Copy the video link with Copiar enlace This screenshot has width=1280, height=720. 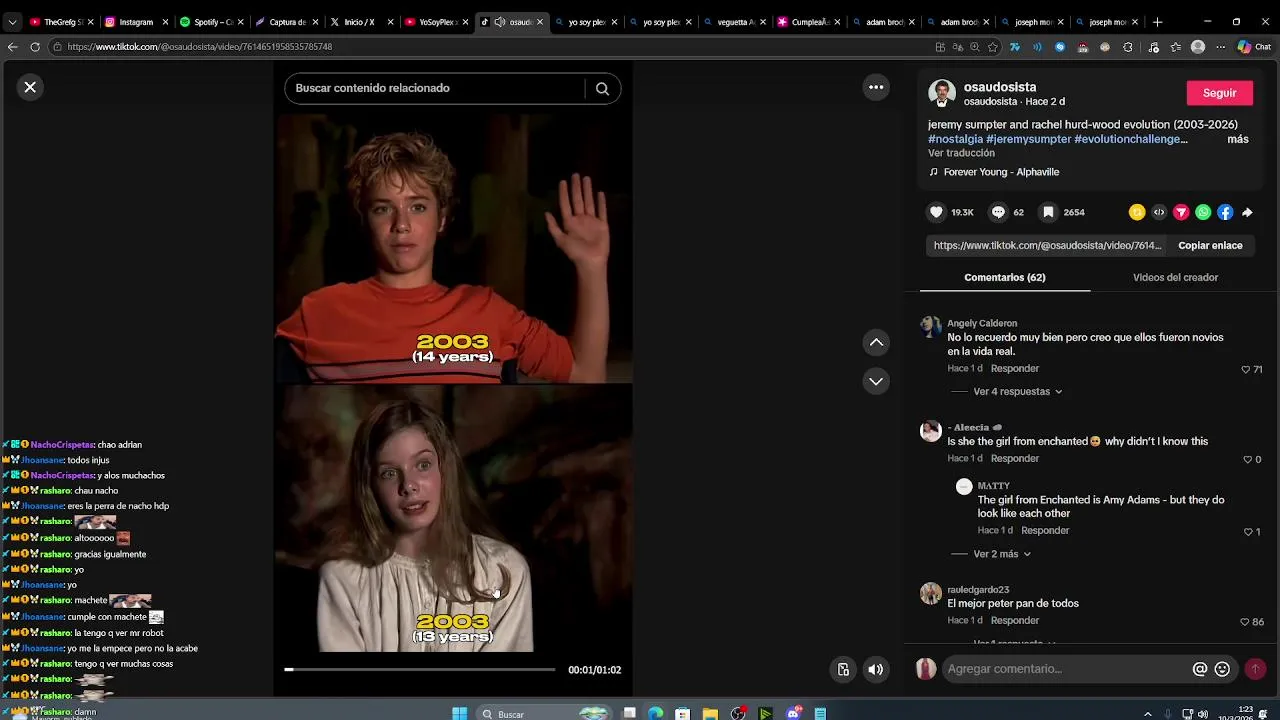1210,245
